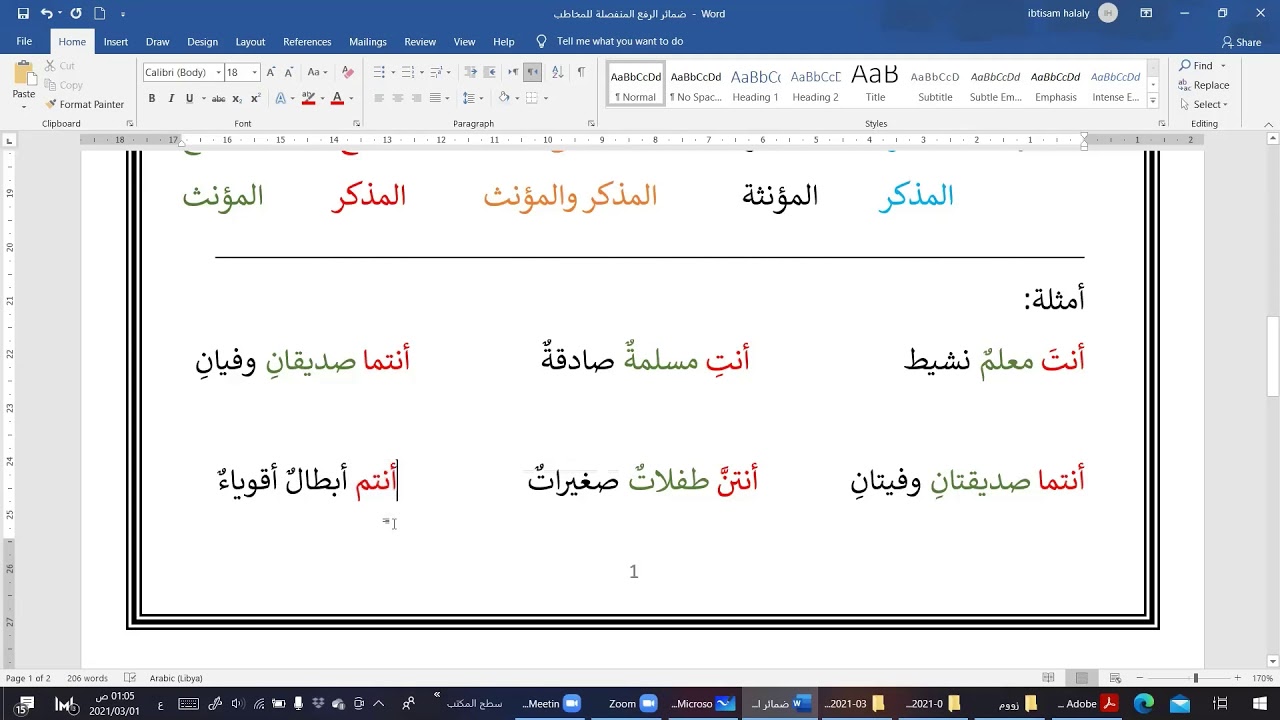Viewport: 1280px width, 720px height.
Task: Click the Format Painter button
Action: (x=84, y=104)
